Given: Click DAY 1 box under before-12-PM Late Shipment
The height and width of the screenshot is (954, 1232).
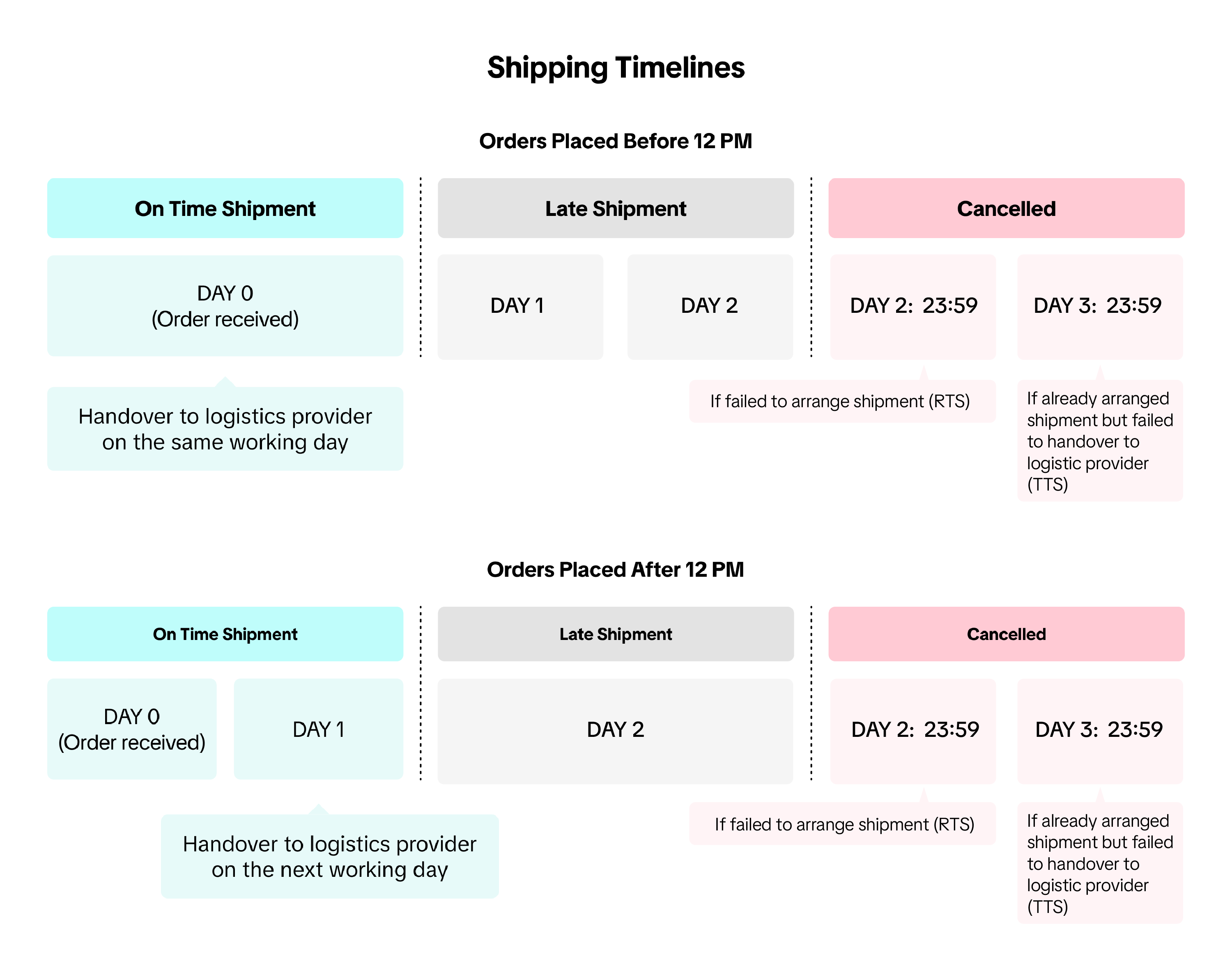Looking at the screenshot, I should 520,306.
